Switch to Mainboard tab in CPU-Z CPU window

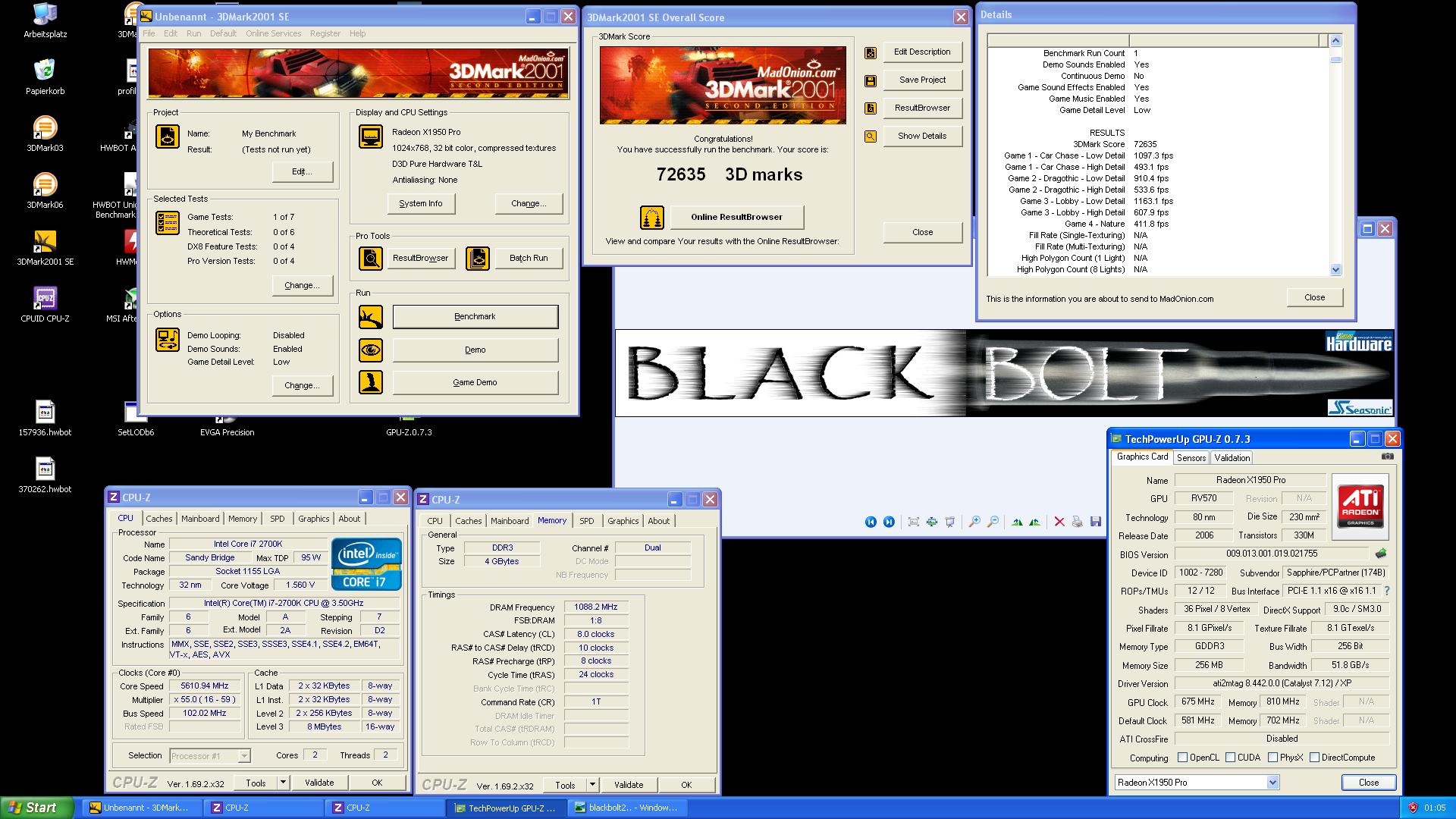pos(200,519)
